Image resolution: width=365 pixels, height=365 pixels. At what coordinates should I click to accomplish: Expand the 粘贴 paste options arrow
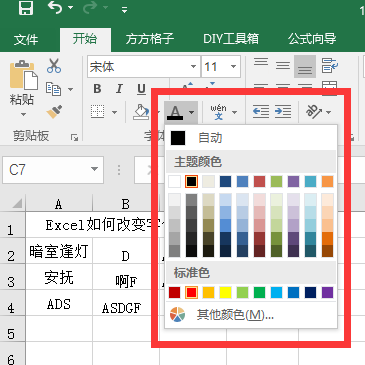23,114
